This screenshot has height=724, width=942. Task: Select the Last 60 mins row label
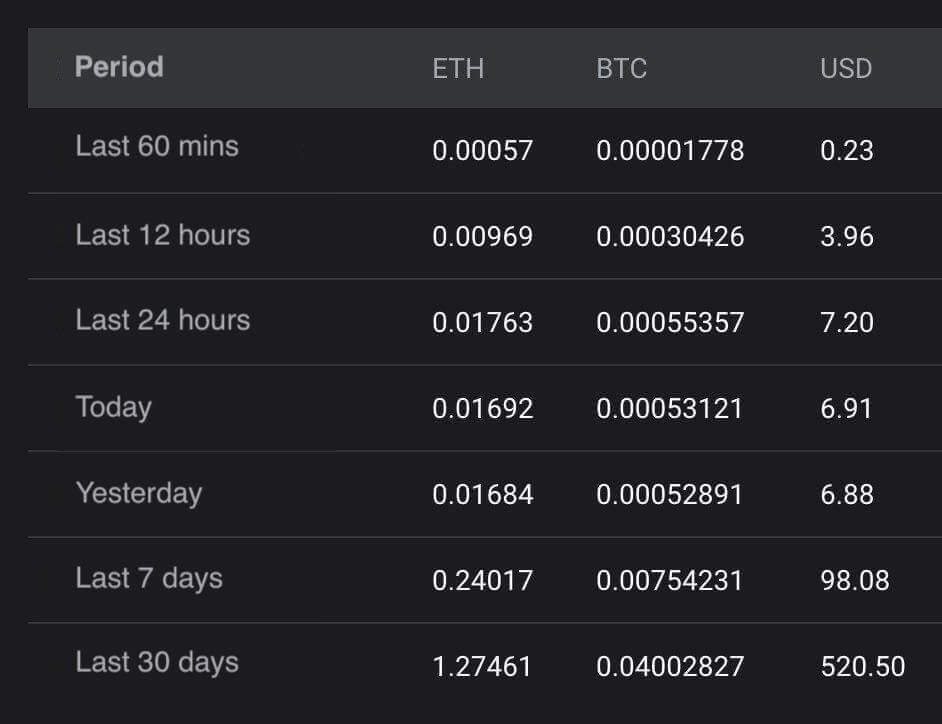point(157,146)
